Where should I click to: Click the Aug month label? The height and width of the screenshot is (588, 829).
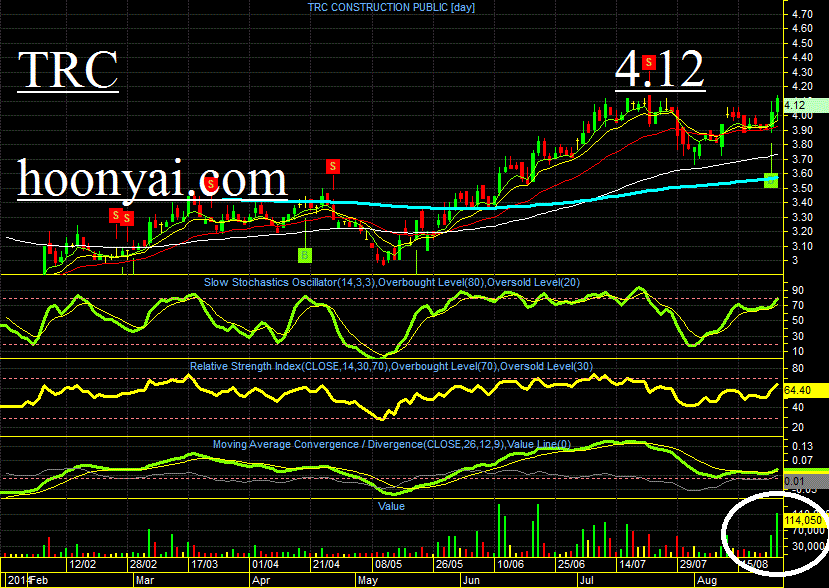click(707, 580)
